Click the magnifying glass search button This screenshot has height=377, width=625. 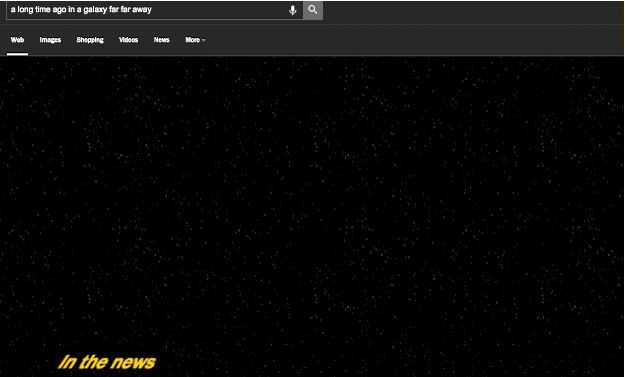point(313,10)
